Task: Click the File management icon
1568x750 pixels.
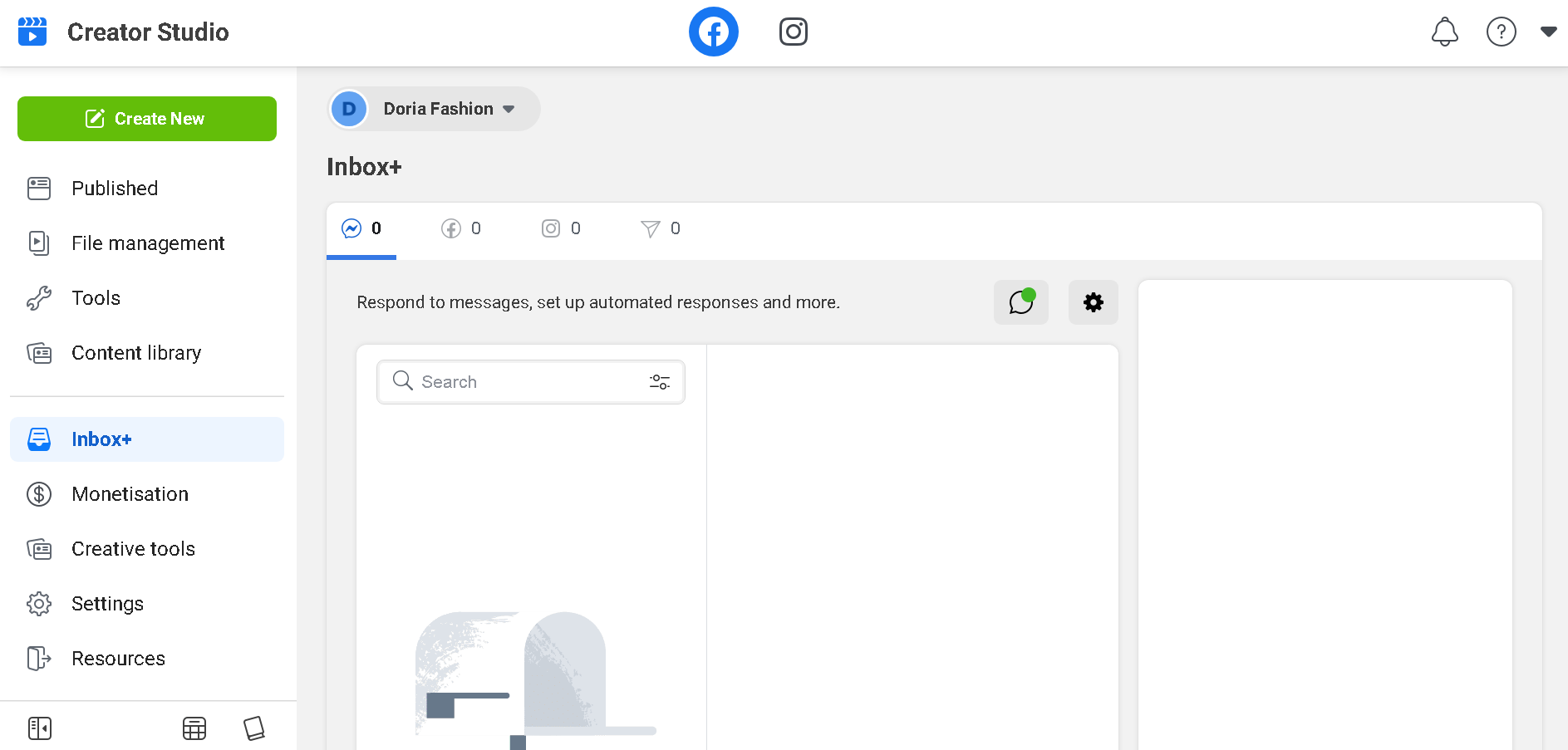Action: [x=39, y=243]
